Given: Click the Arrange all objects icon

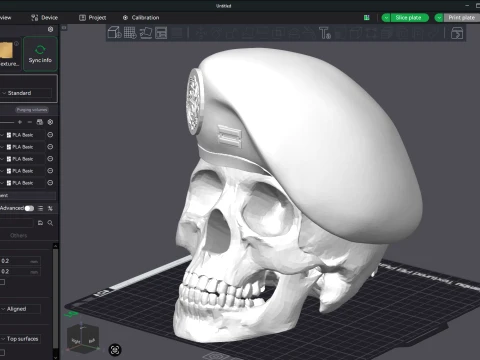Looking at the screenshot, I should [161, 33].
